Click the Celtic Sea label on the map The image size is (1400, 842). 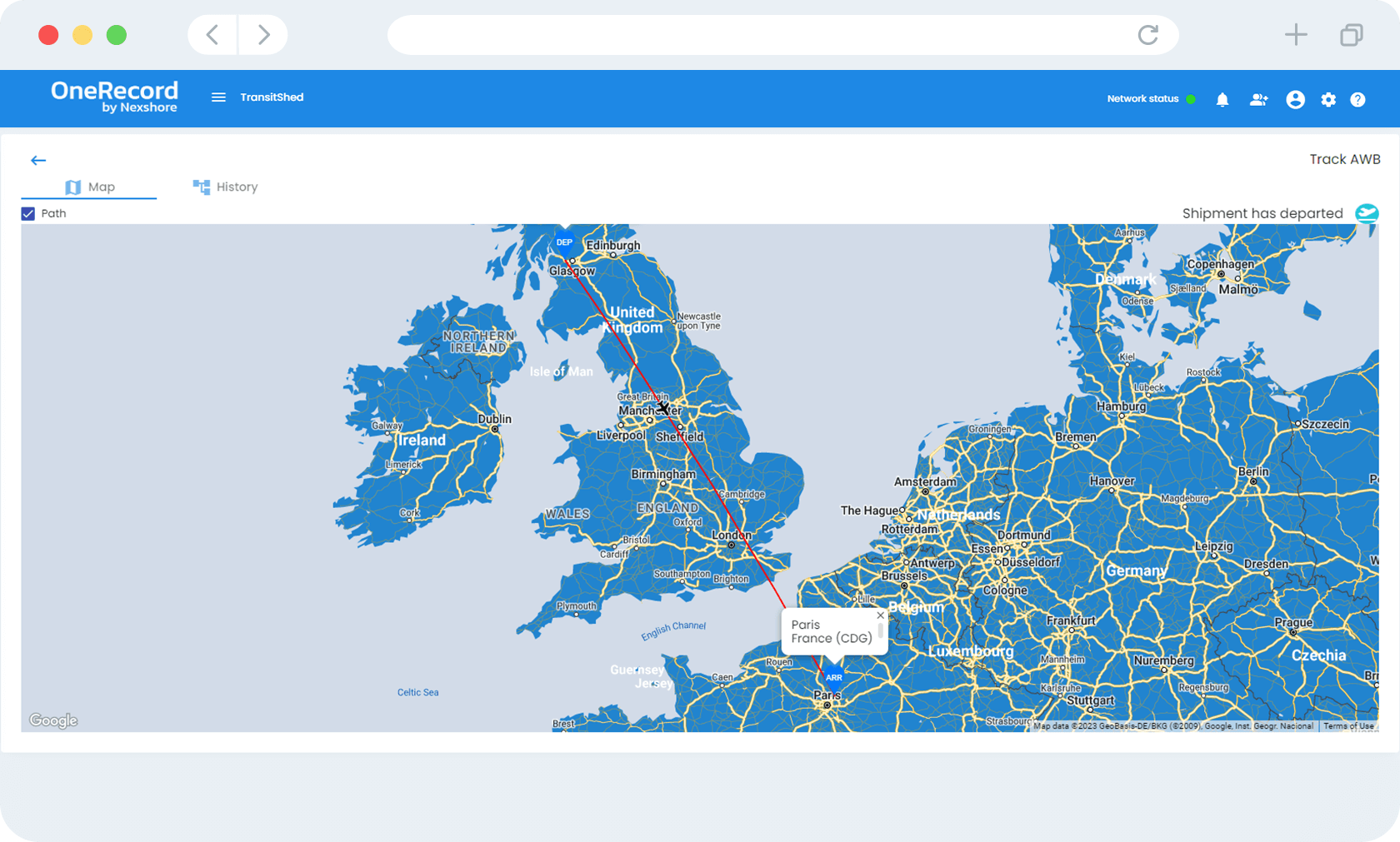tap(417, 692)
